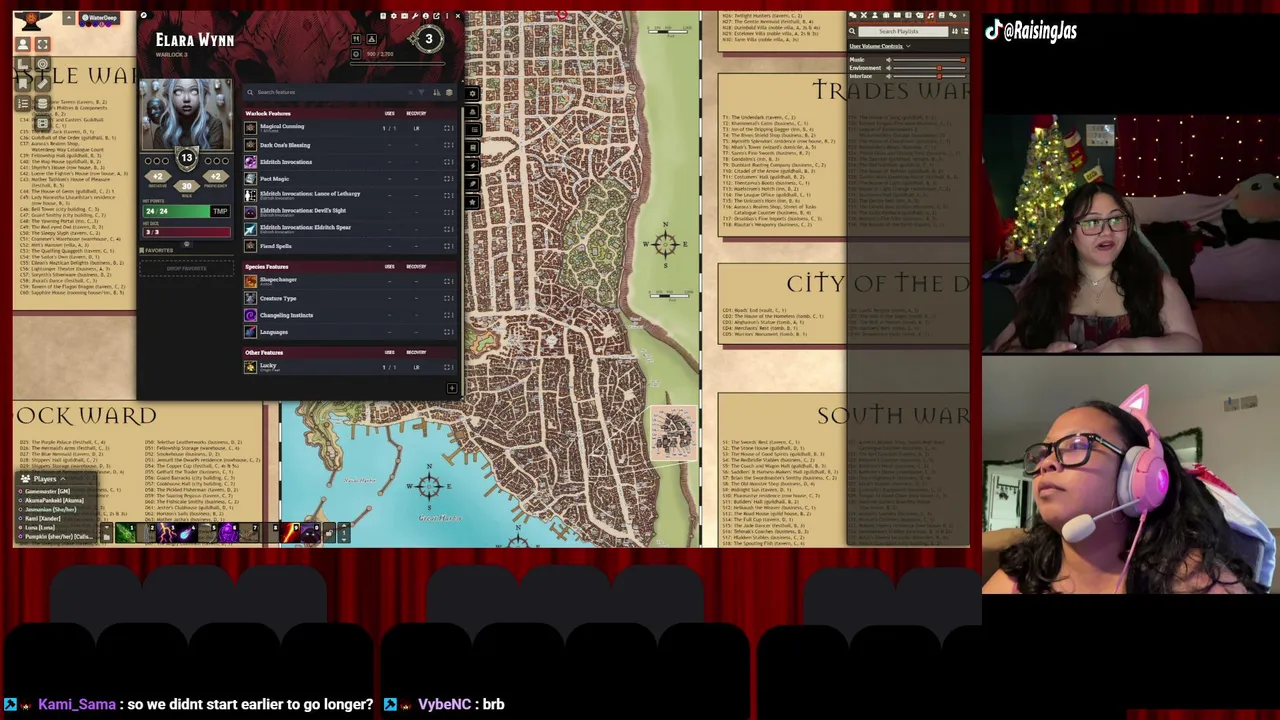Screen dimensions: 1280x720
Task: Go to next hotbar page
Action: tap(344, 525)
